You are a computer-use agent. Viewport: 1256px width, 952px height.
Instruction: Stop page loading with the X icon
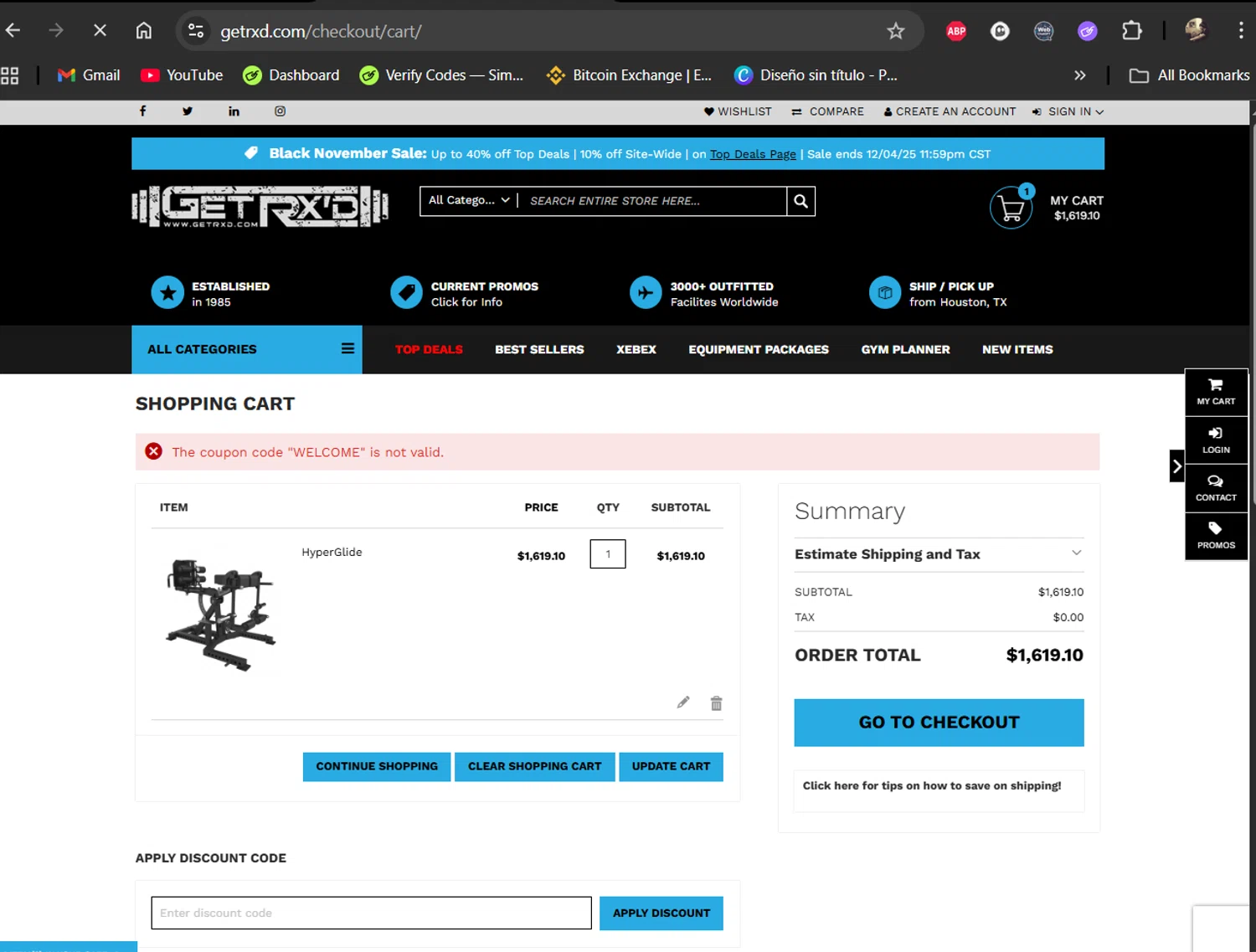coord(100,31)
